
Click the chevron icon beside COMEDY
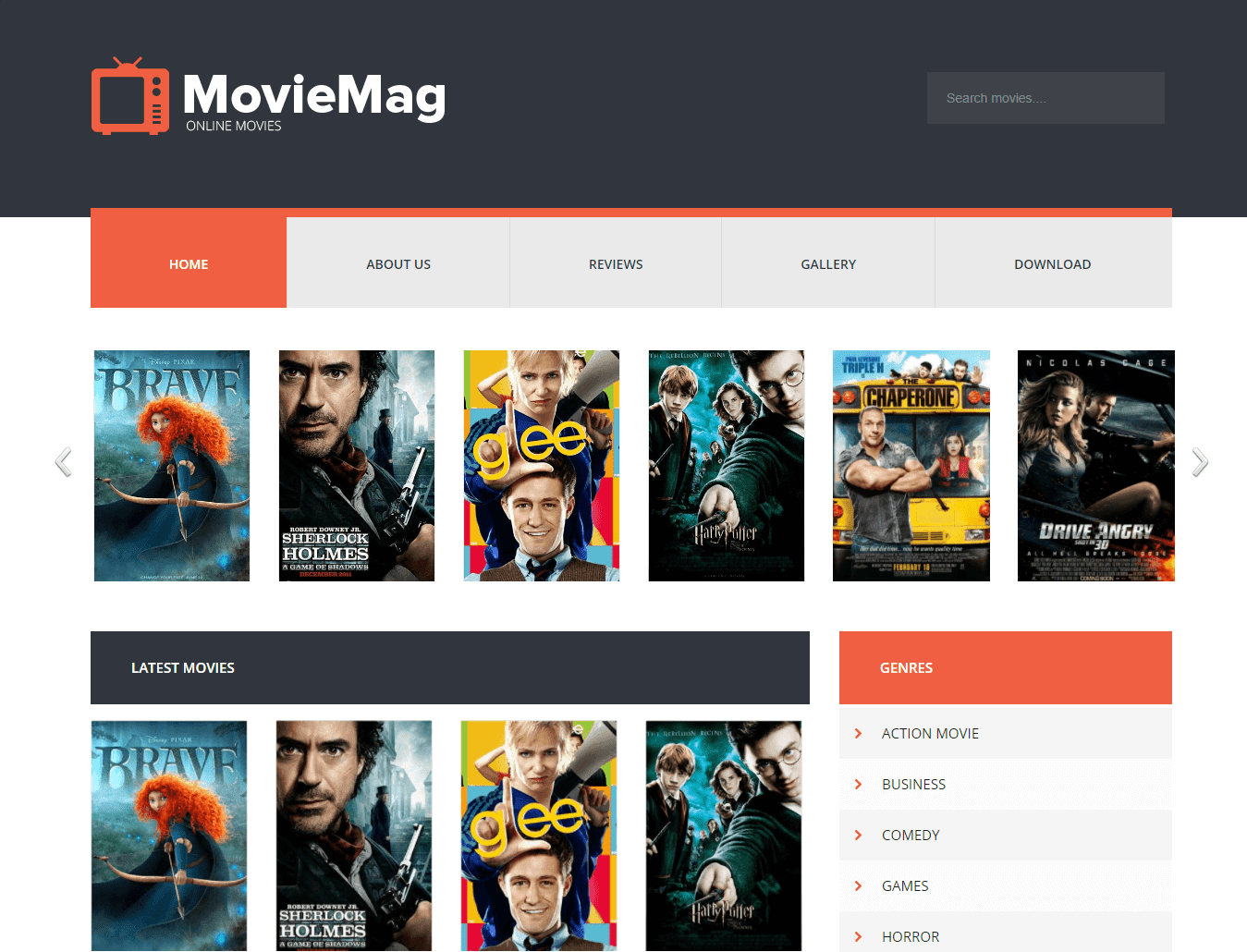[859, 835]
